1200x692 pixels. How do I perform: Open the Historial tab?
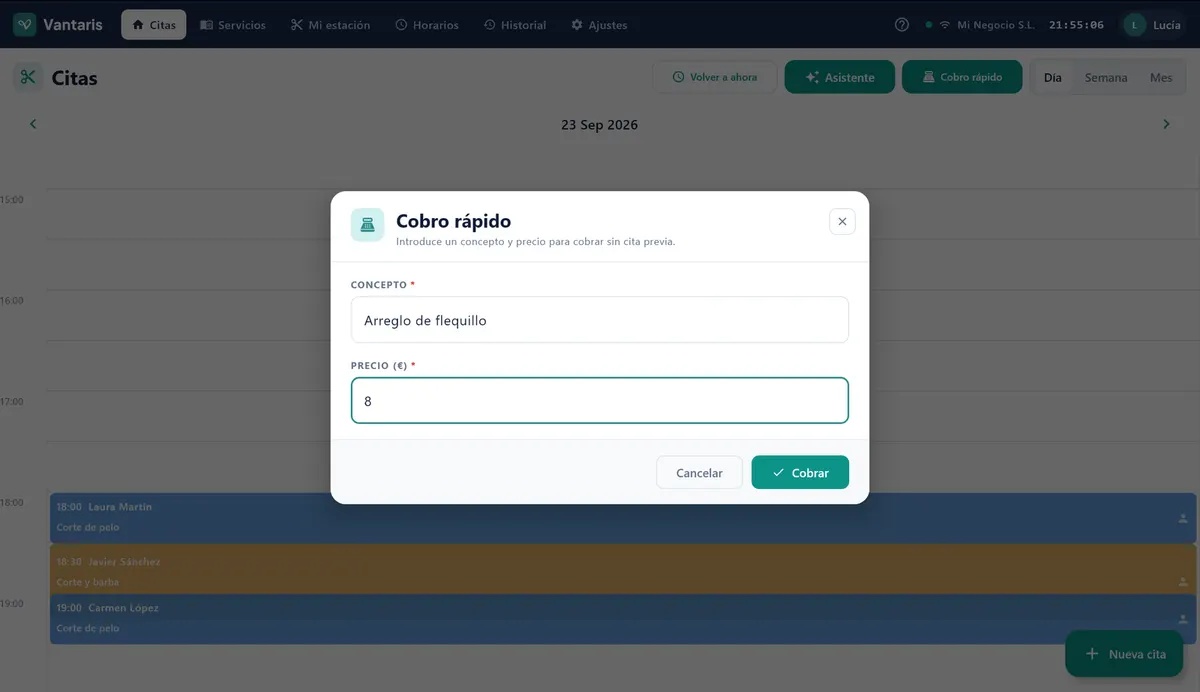click(x=515, y=25)
